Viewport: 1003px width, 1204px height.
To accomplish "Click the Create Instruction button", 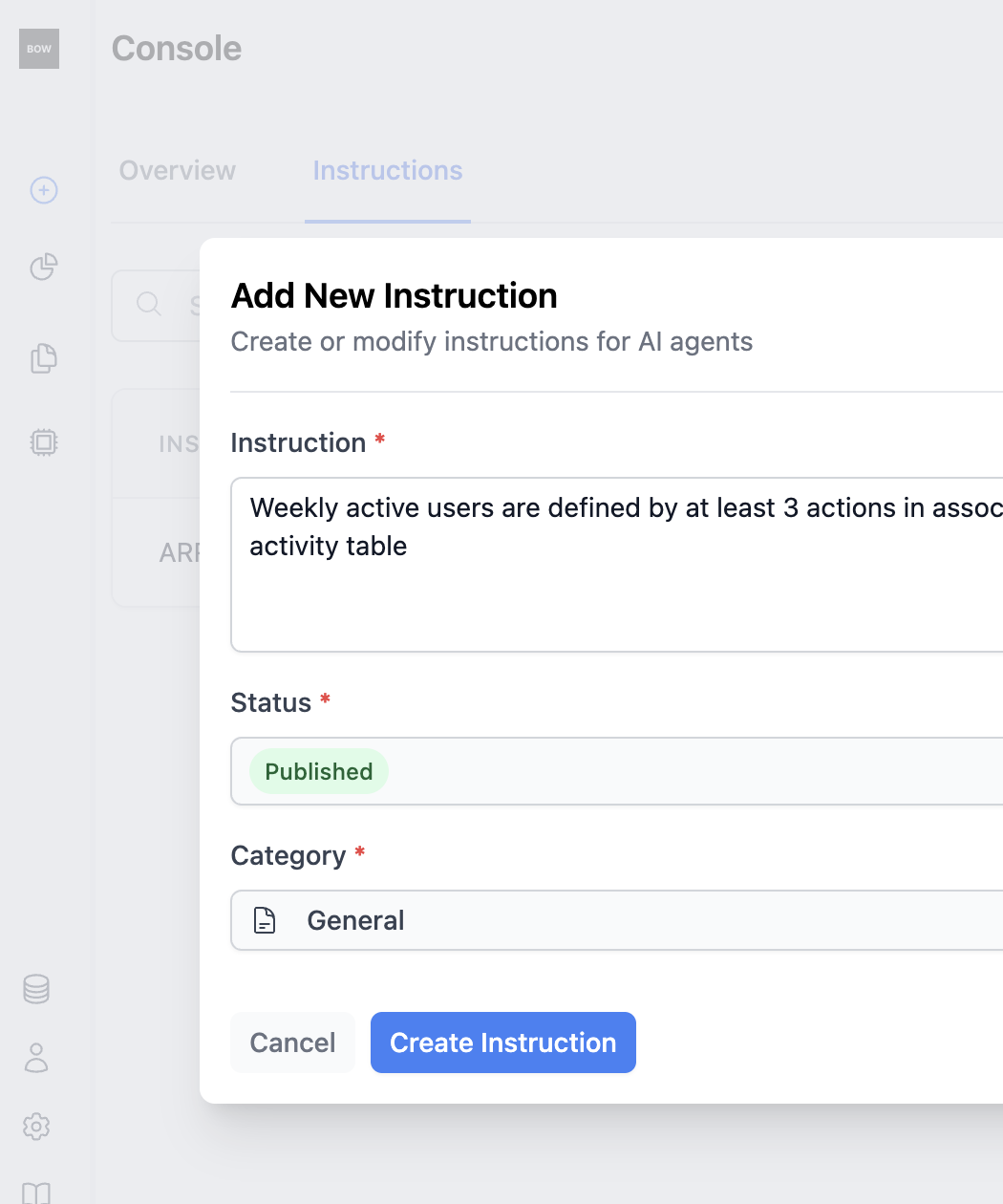I will (x=503, y=1043).
